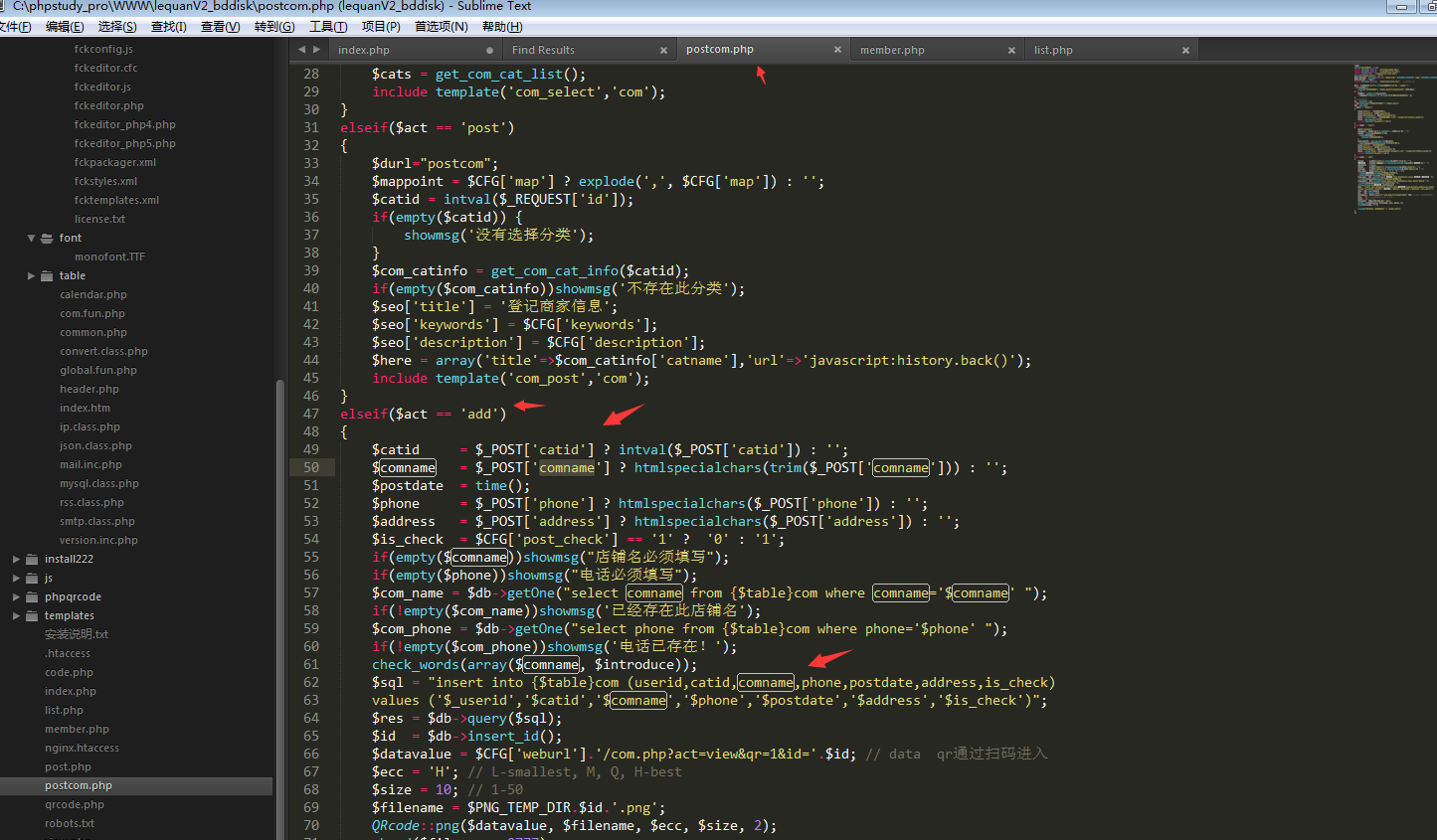This screenshot has height=840, width=1437.
Task: Open com.fun.php in the sidebar
Action: point(92,314)
